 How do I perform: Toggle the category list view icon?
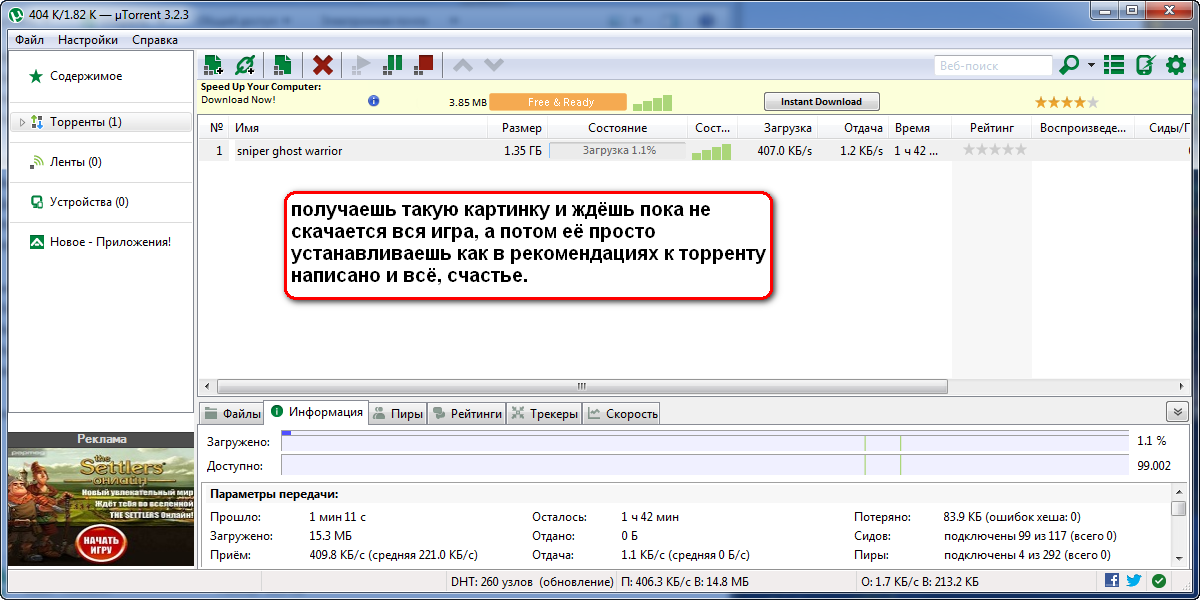click(1114, 65)
